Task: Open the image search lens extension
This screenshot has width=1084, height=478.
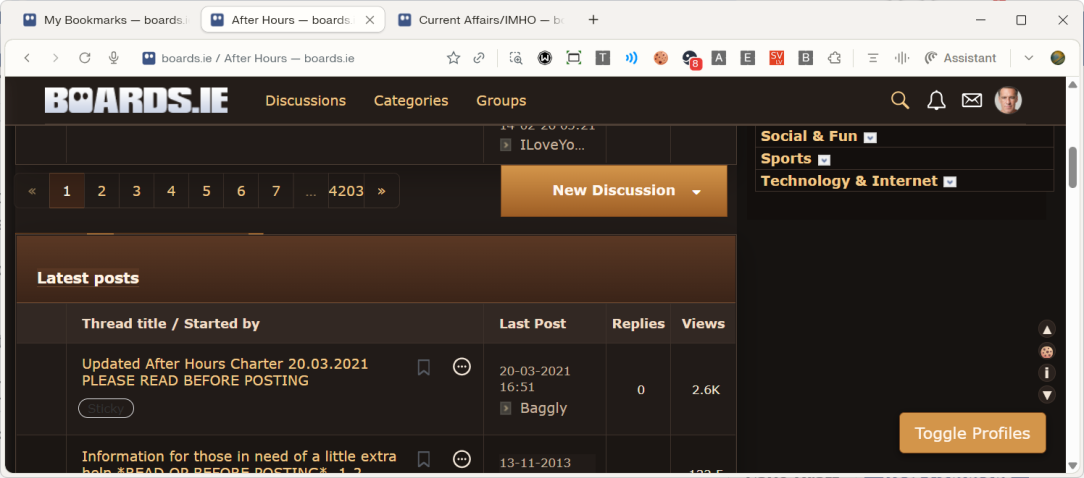Action: click(x=516, y=58)
